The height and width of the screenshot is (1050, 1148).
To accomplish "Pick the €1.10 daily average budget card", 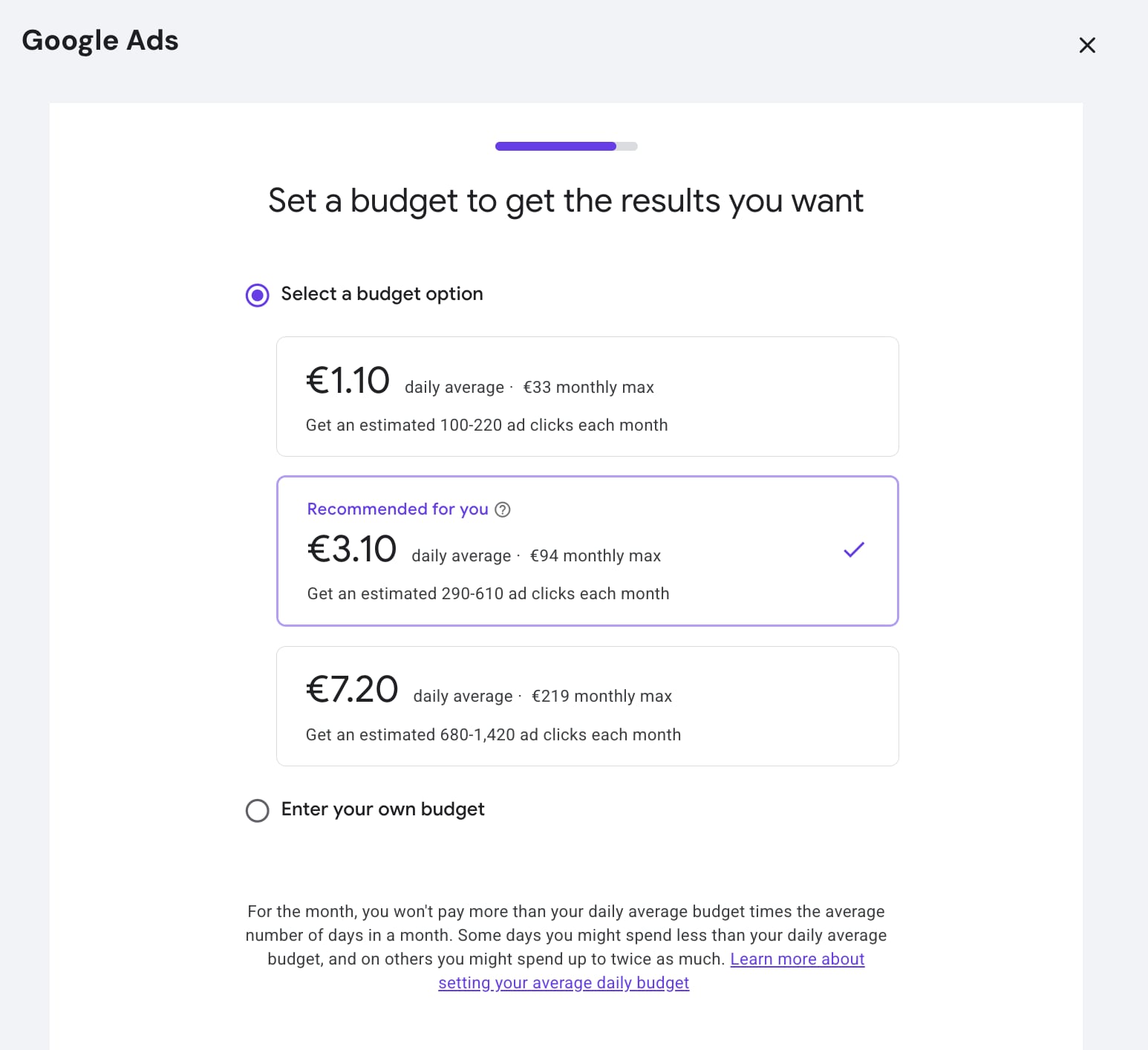I will pos(587,397).
